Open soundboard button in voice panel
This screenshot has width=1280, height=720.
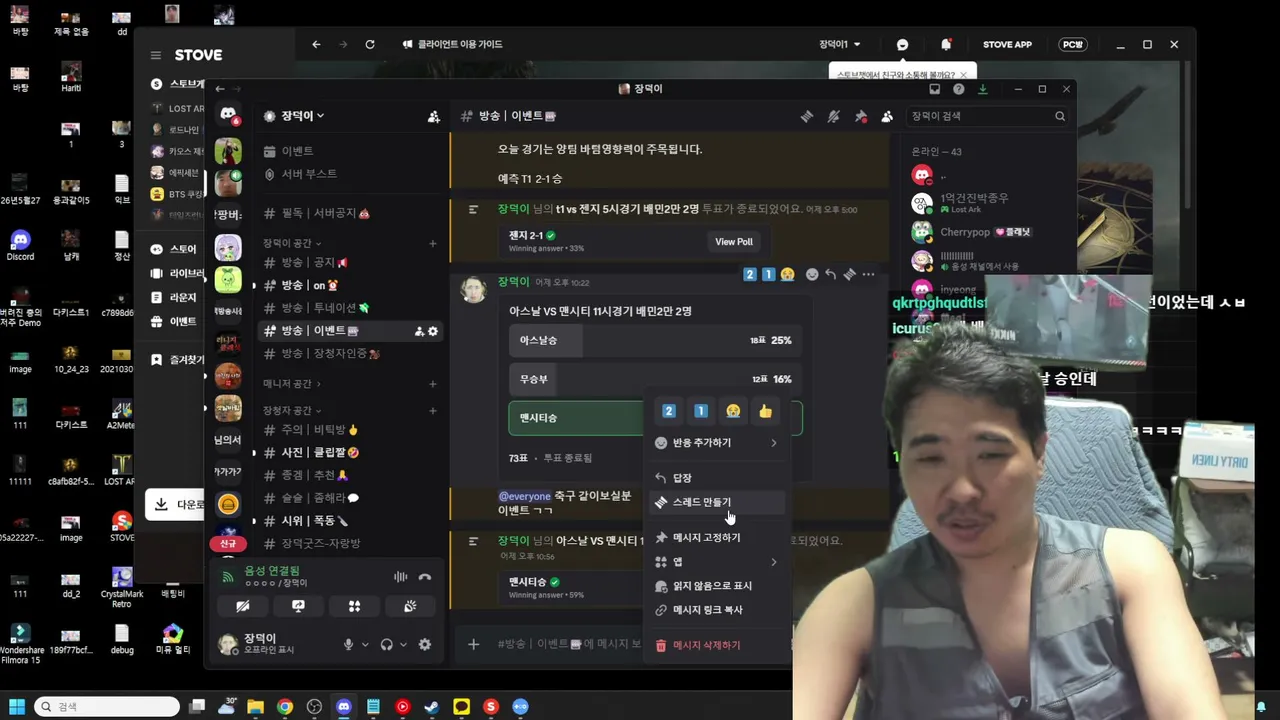[x=410, y=606]
